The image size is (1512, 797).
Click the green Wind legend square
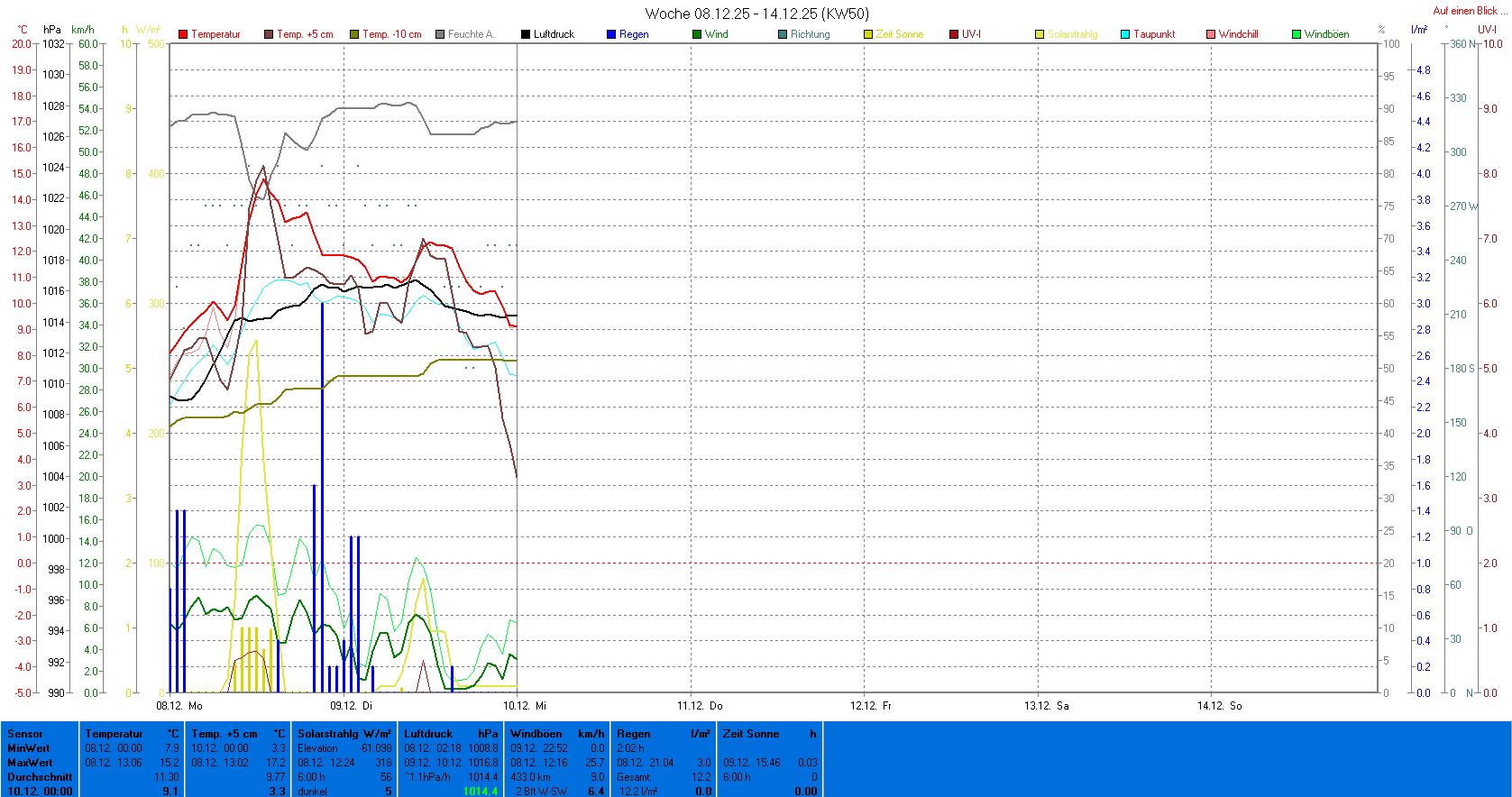click(x=697, y=34)
